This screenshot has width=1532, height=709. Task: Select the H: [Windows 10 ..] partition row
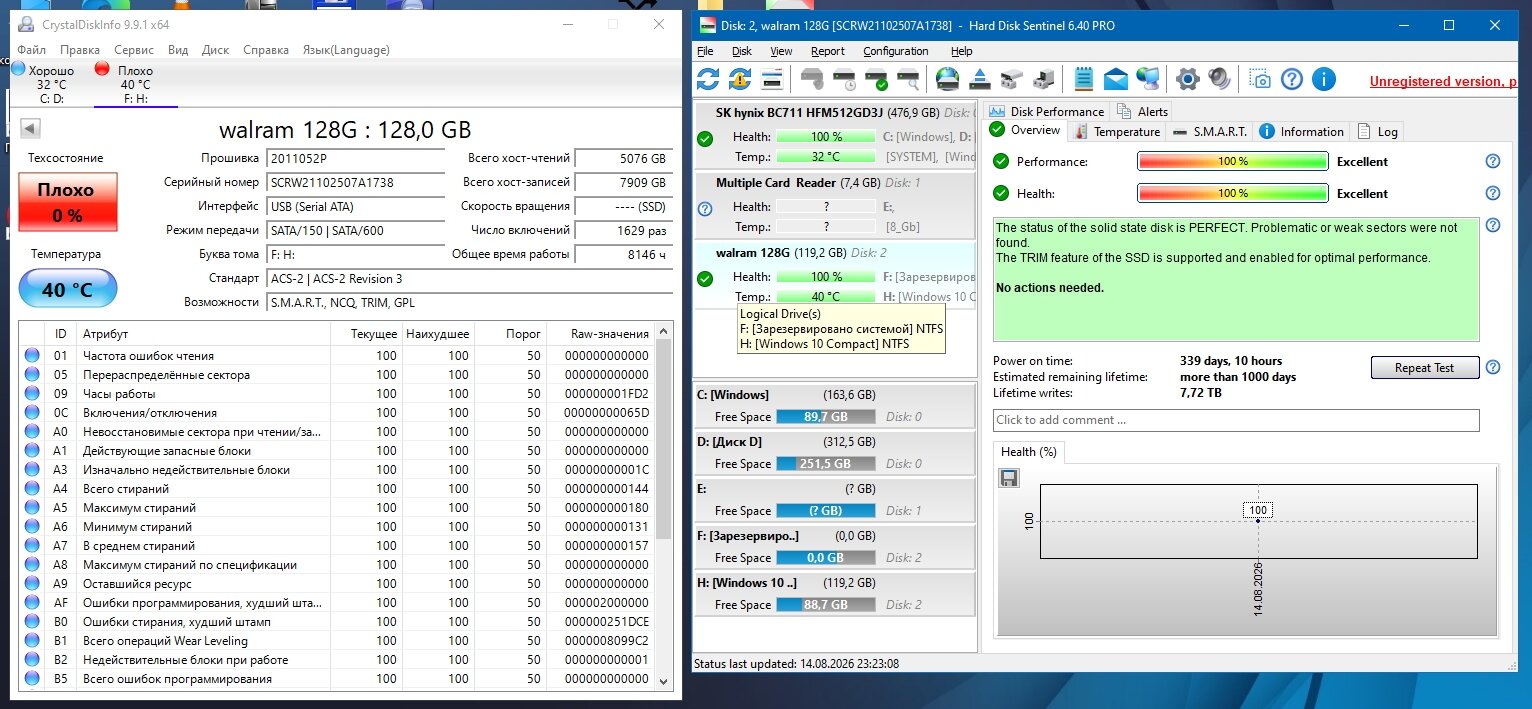(x=834, y=594)
